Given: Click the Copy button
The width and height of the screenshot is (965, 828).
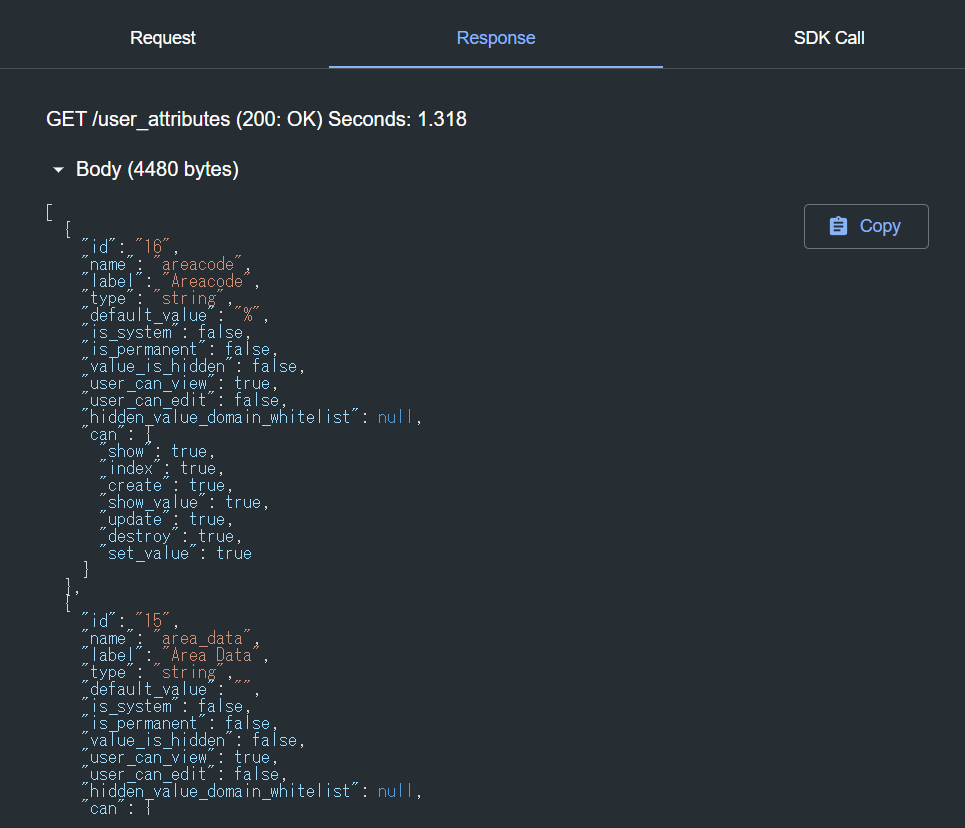Looking at the screenshot, I should click(866, 227).
